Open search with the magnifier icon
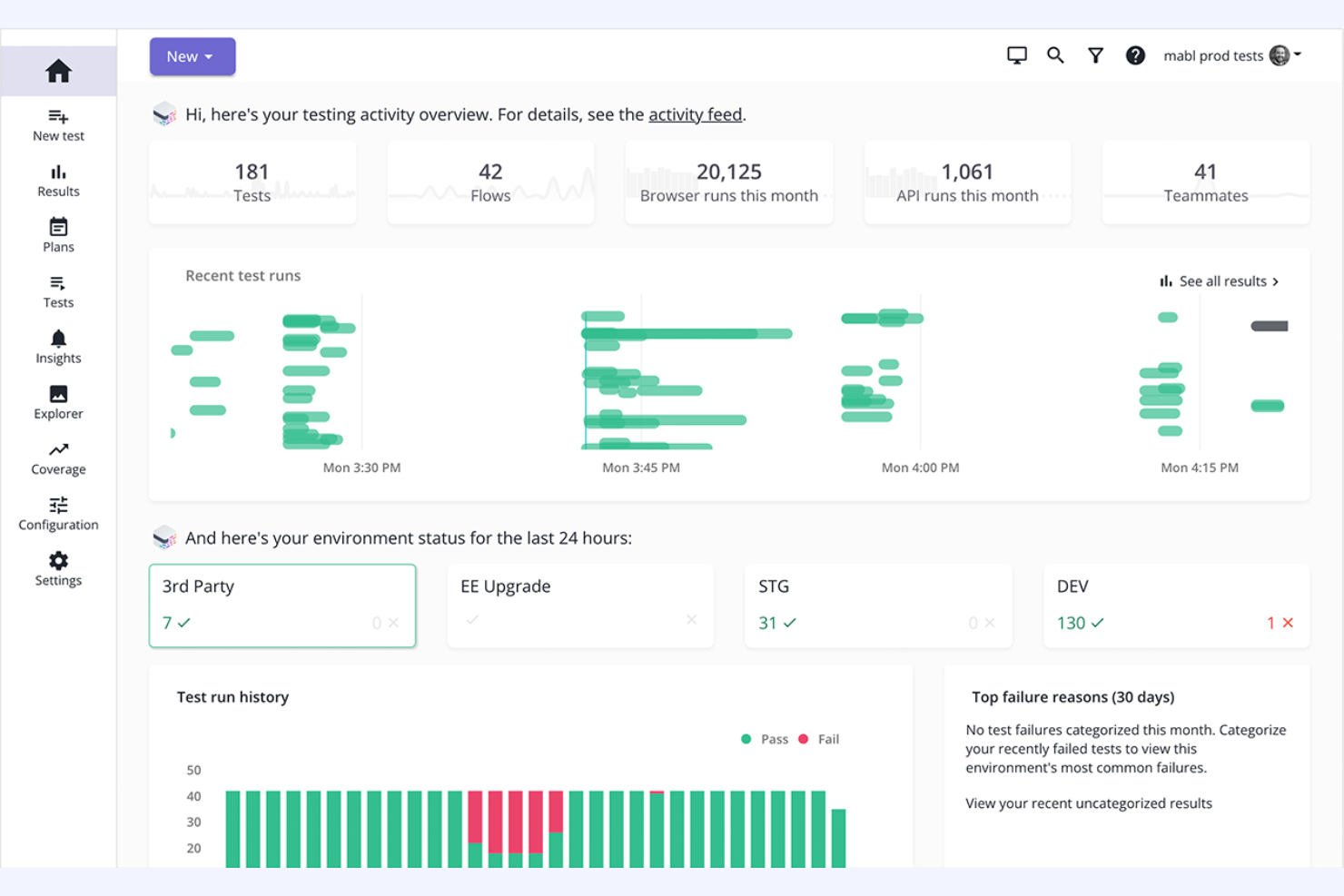Screen dimensions: 1344x896 [1055, 55]
